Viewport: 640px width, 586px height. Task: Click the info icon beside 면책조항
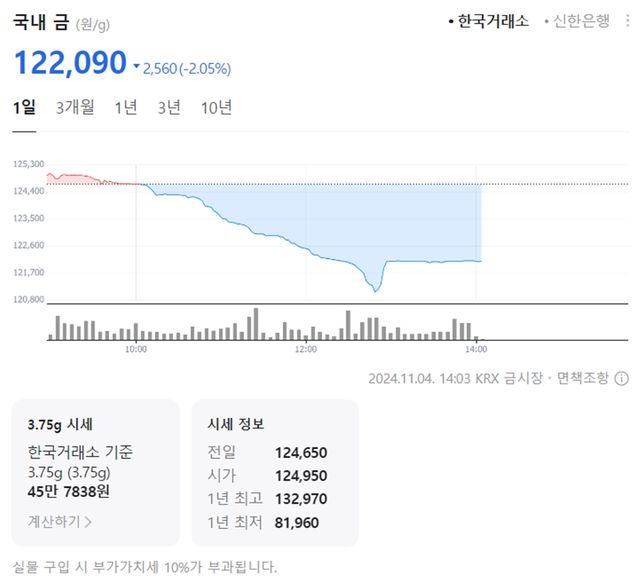click(621, 379)
